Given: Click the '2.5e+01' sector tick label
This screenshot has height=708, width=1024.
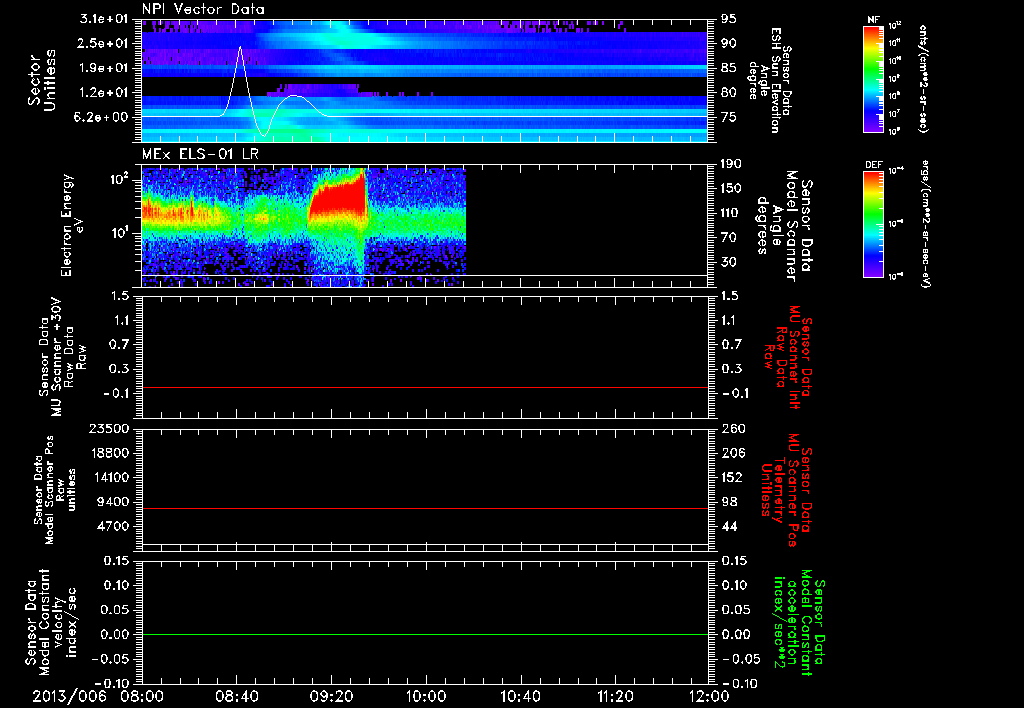Looking at the screenshot, I should point(103,43).
